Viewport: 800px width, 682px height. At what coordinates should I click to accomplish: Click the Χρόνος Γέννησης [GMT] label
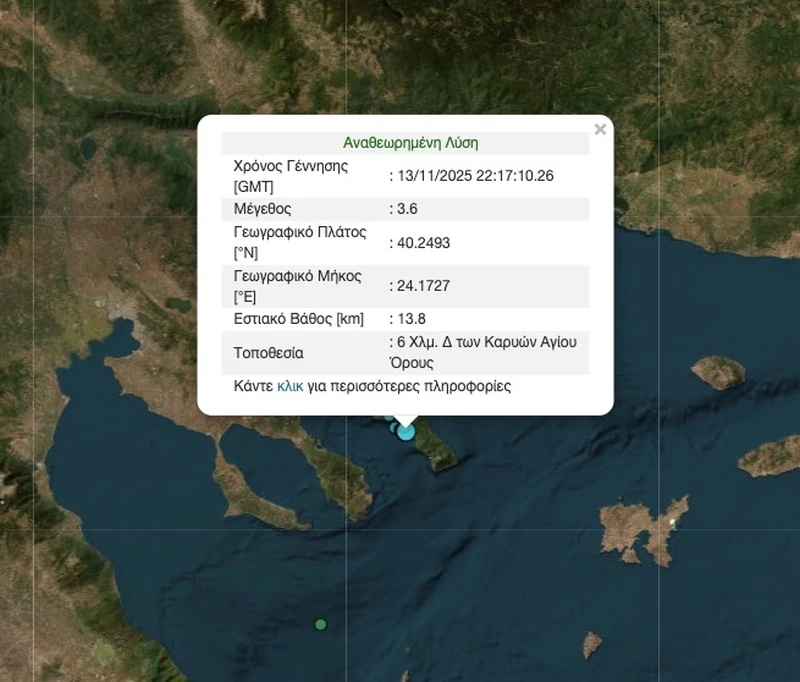point(290,176)
